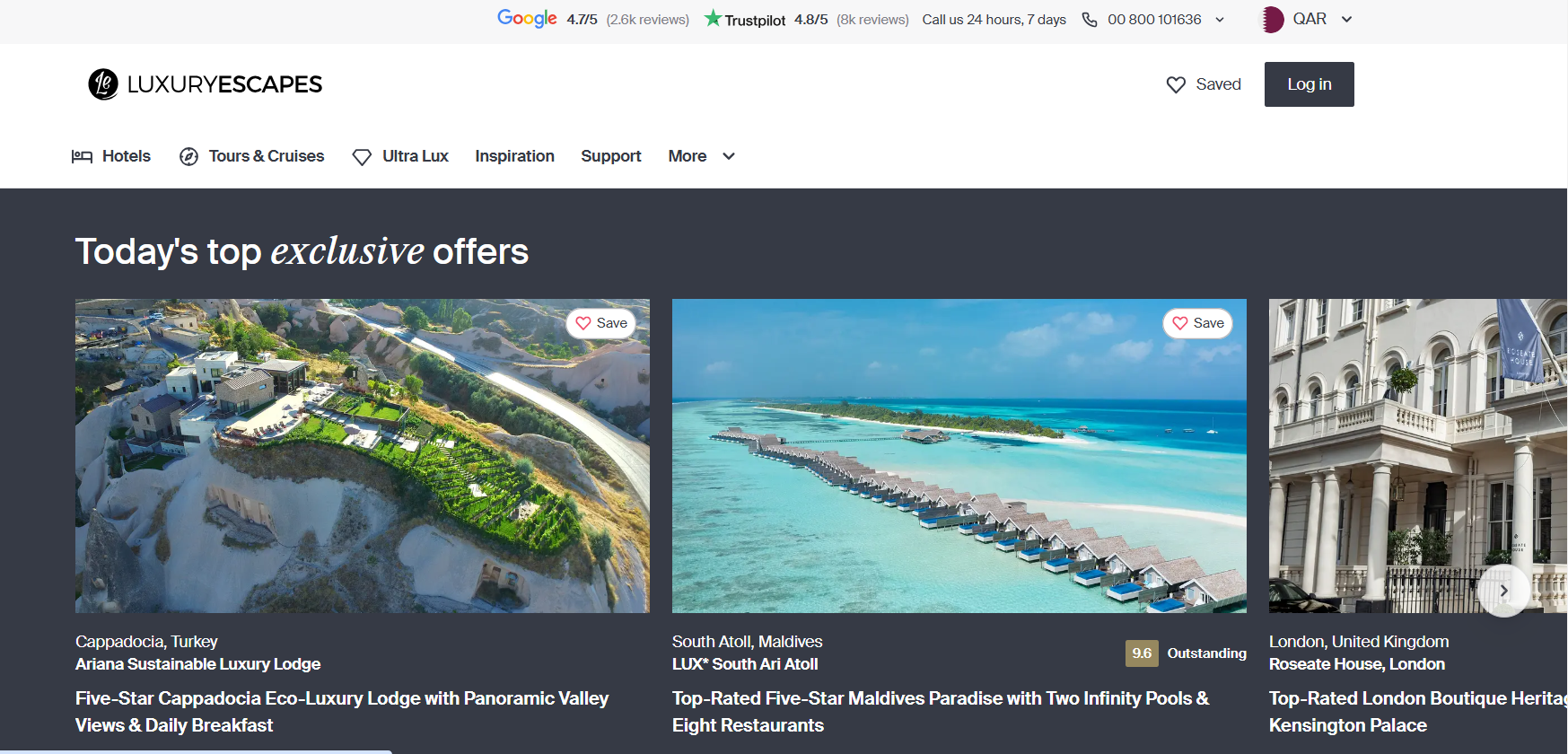Click the Ultra Lux diamond icon
Image resolution: width=1568 pixels, height=754 pixels.
click(362, 157)
